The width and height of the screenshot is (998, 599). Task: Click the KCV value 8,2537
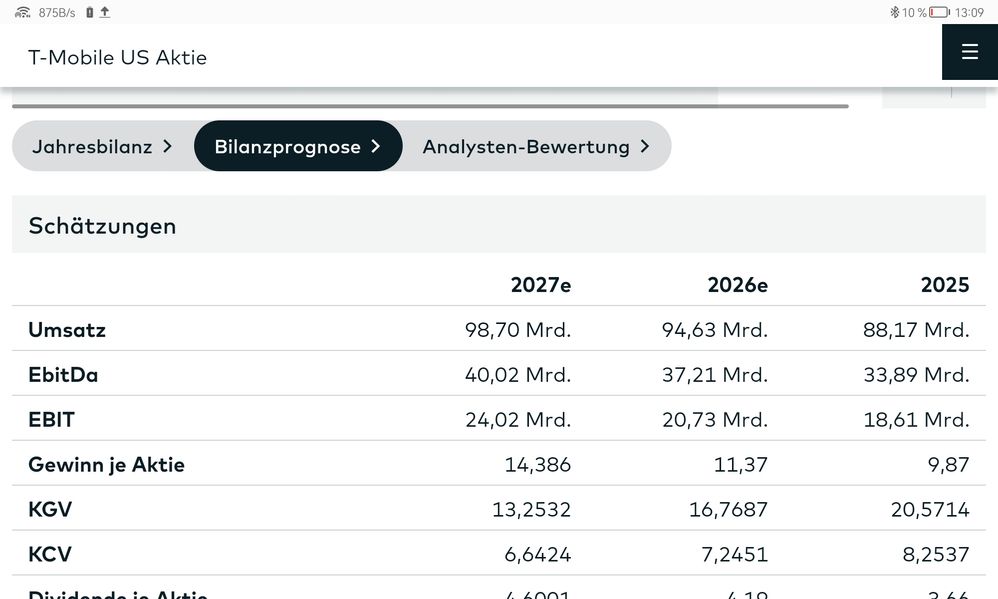click(x=936, y=554)
